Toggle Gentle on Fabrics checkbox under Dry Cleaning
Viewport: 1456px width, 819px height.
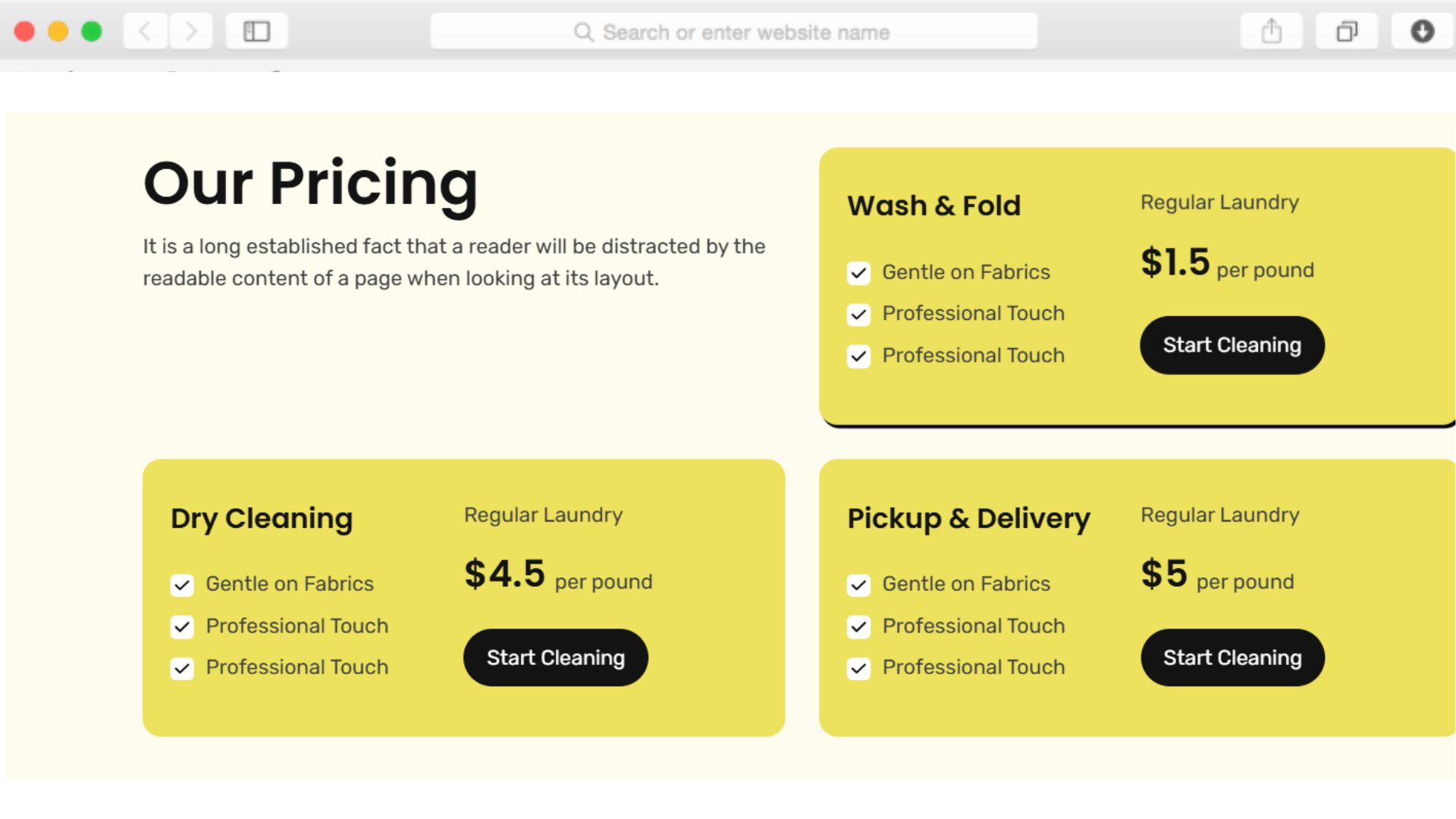tap(182, 585)
